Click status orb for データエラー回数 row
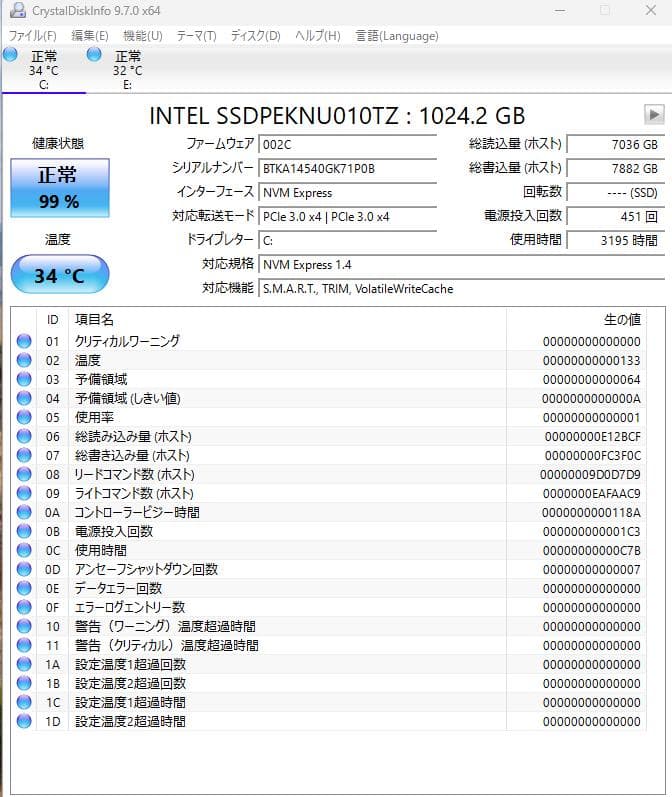This screenshot has width=672, height=797. pos(24,588)
